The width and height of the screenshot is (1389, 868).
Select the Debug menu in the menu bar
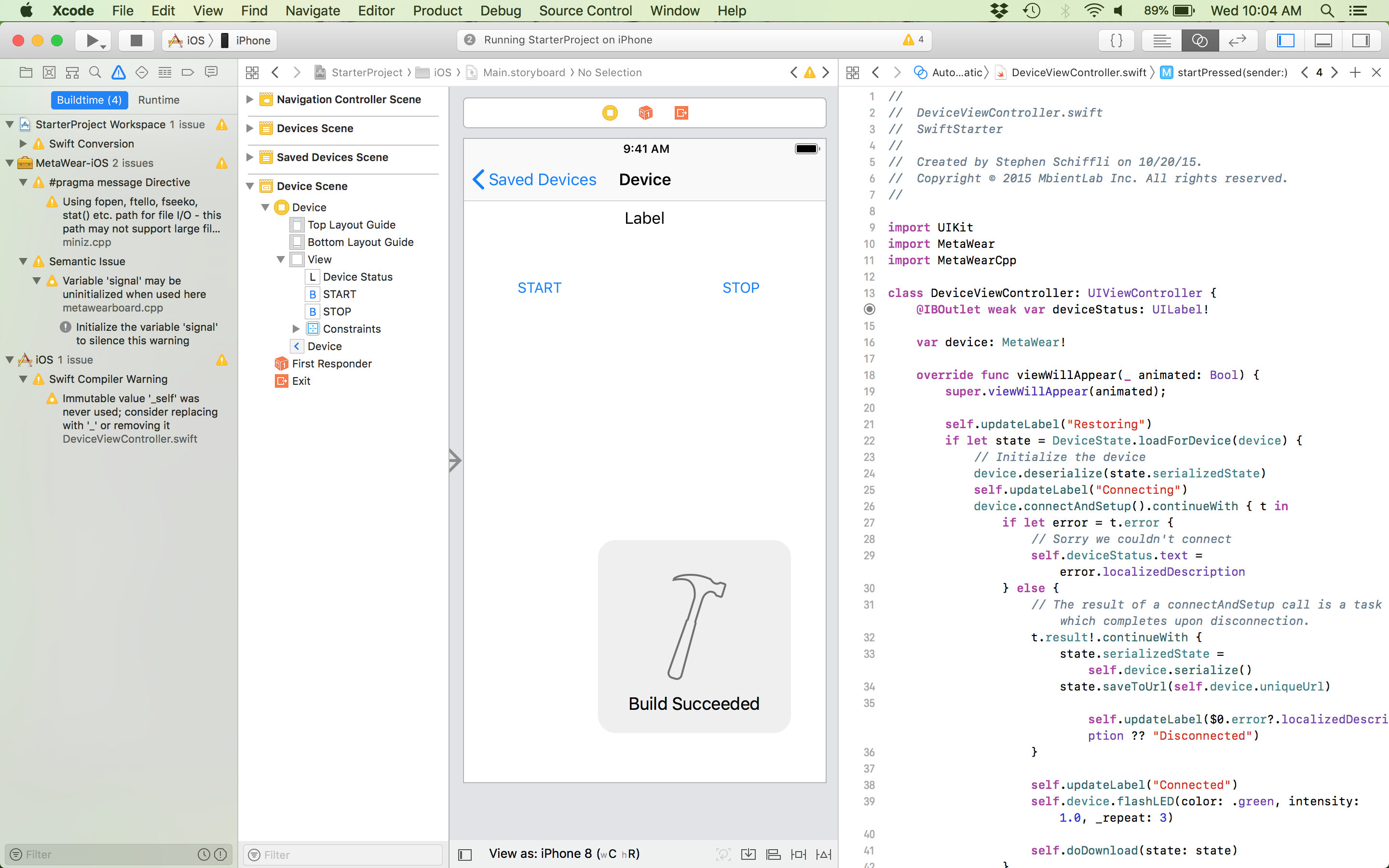pyautogui.click(x=501, y=11)
